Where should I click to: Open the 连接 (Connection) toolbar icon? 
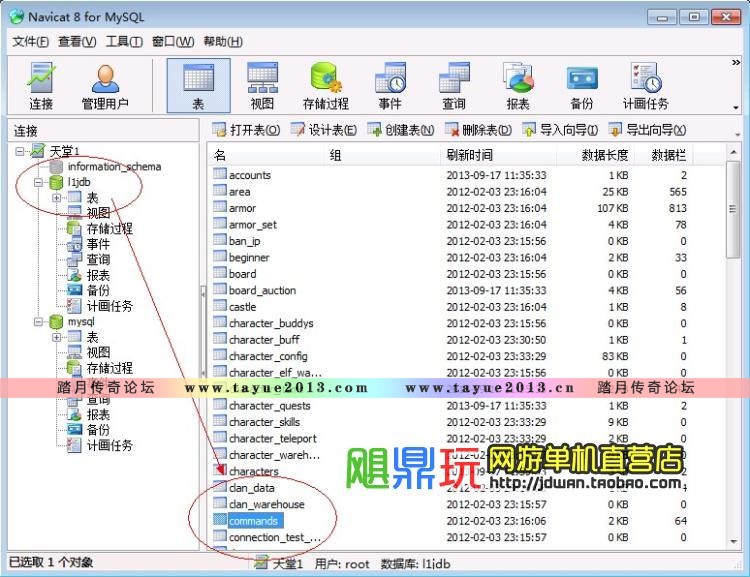(x=41, y=86)
